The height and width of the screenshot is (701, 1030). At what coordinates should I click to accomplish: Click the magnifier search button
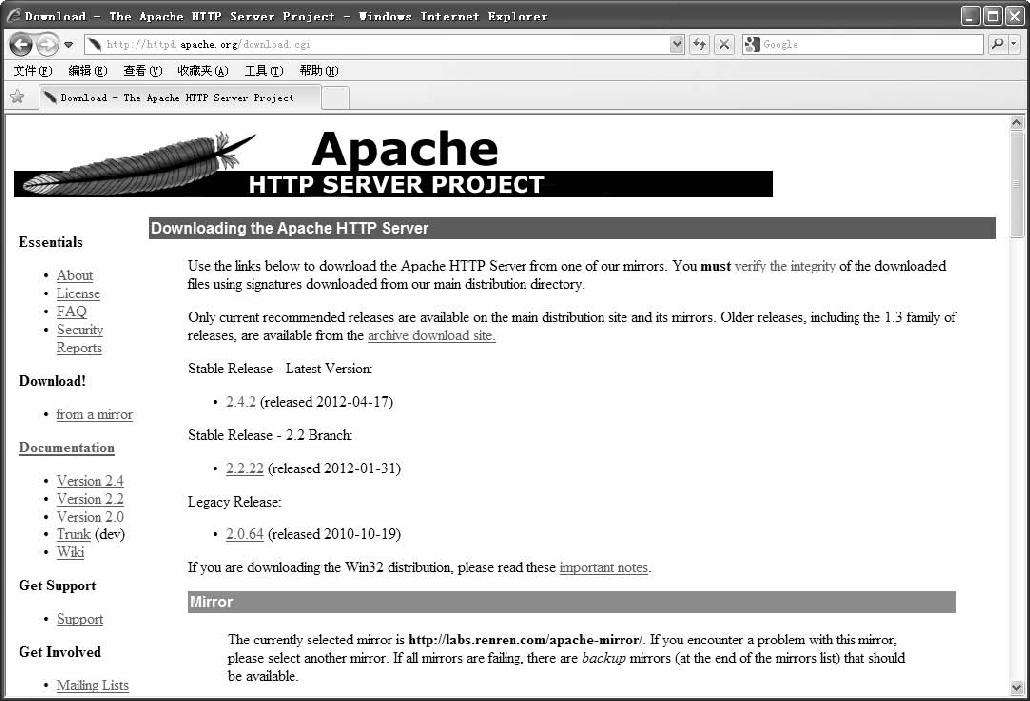[997, 45]
